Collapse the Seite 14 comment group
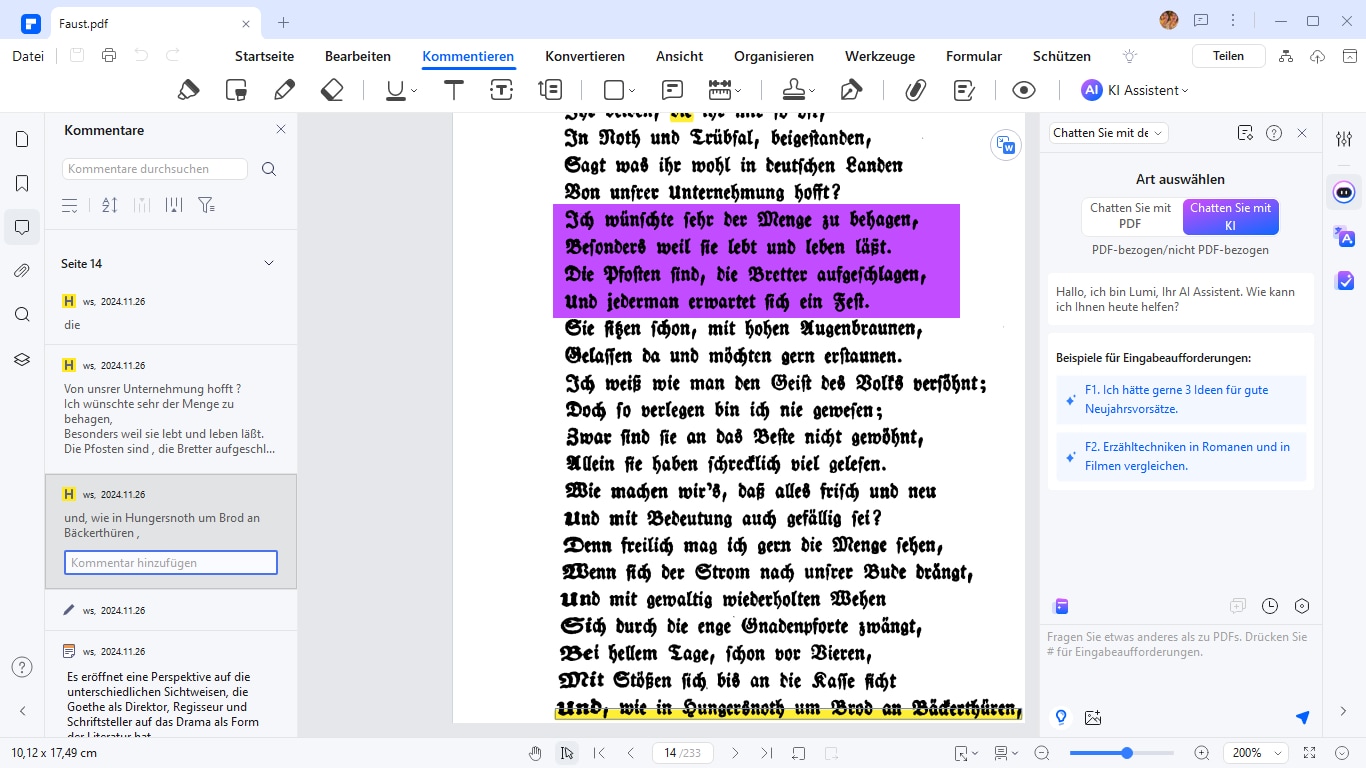Viewport: 1366px width, 768px height. pos(268,263)
